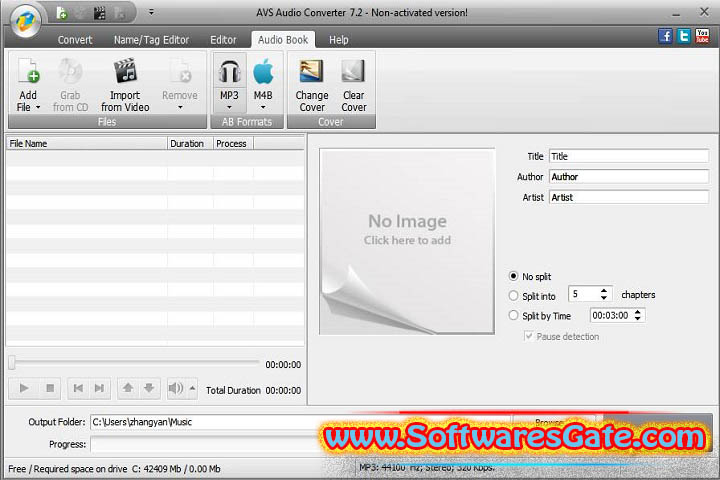Click the No Image cover placeholder

[x=407, y=241]
